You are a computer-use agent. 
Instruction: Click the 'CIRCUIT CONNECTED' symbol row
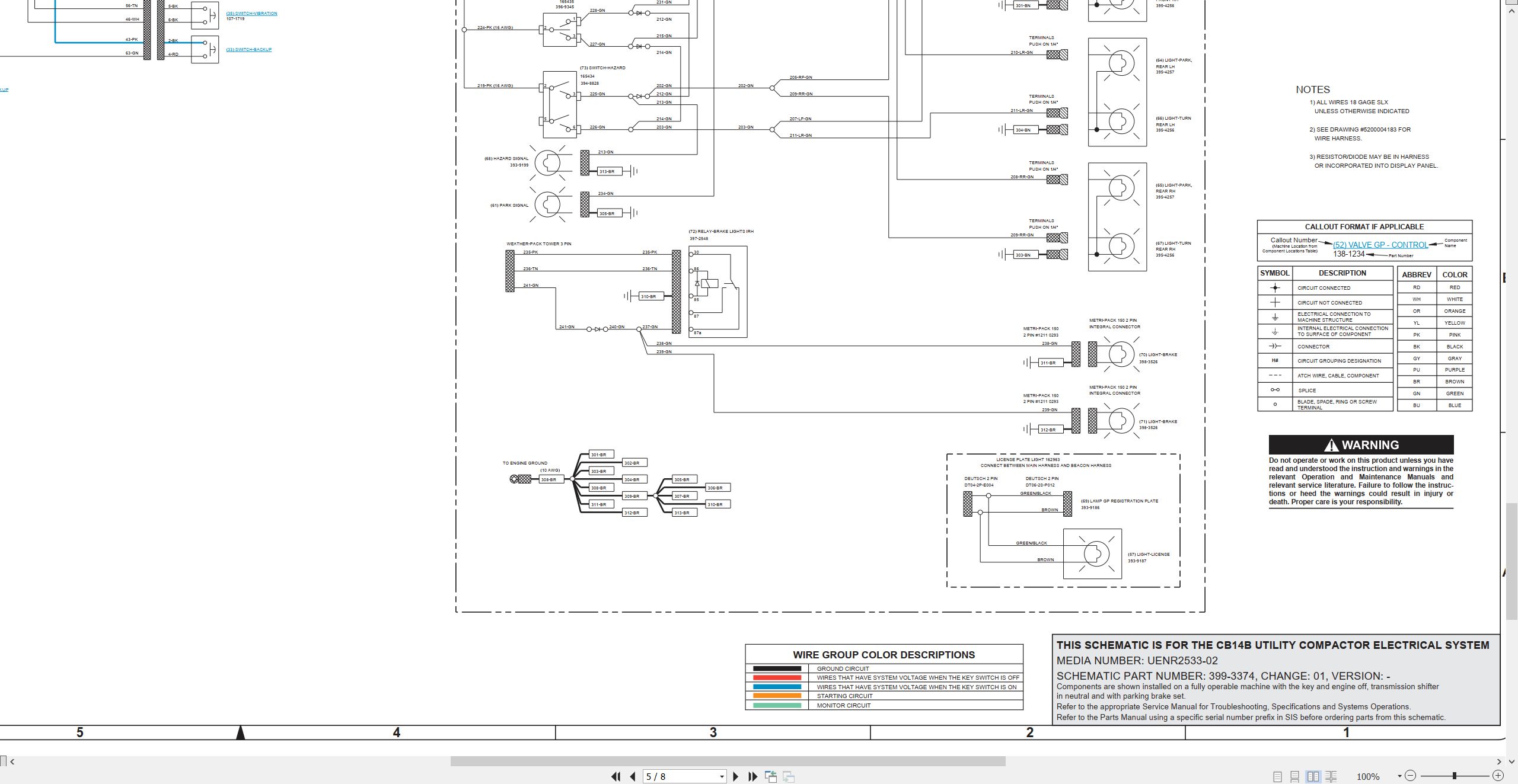pos(1325,288)
